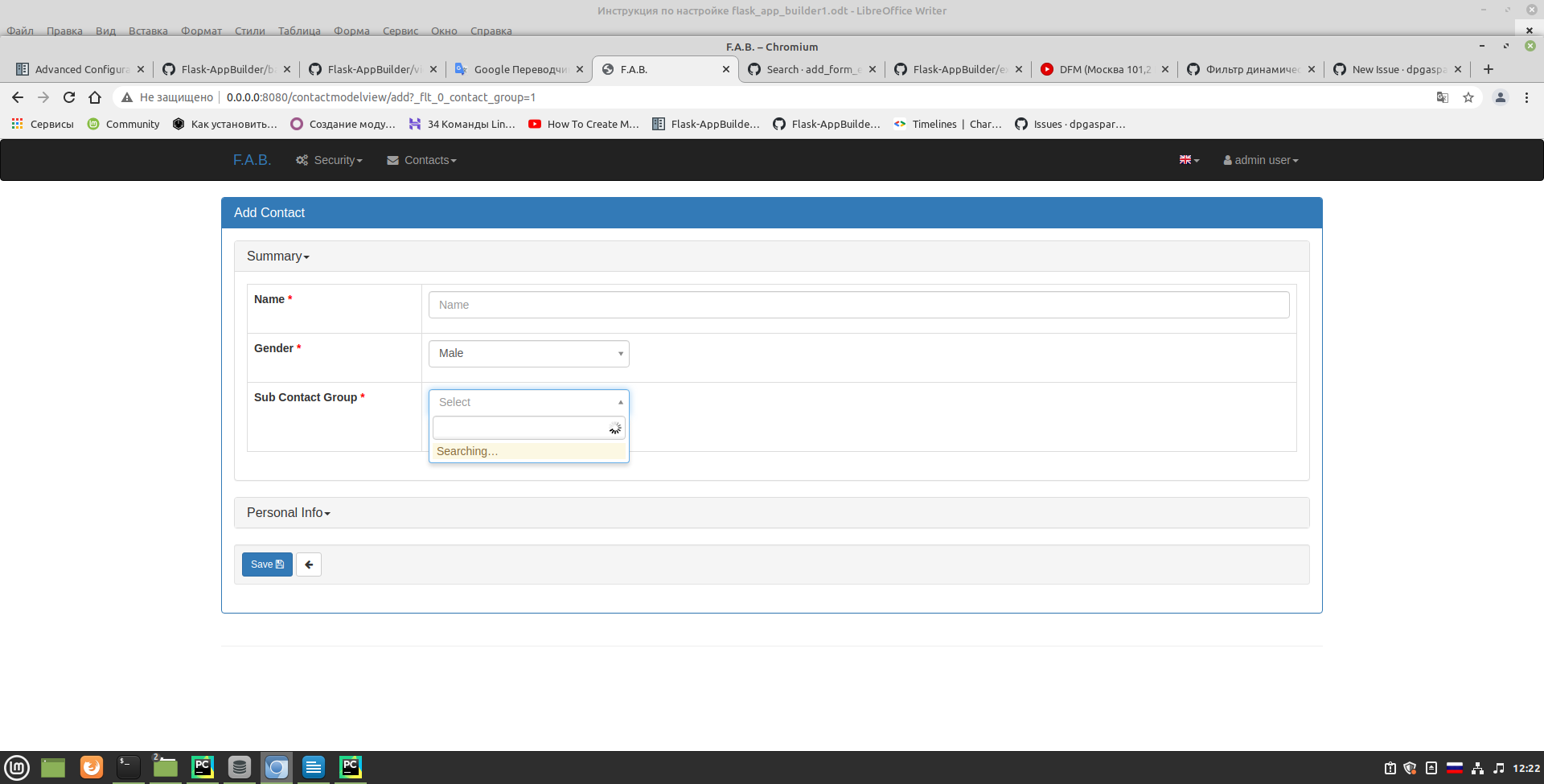Click the F.A.B. brand link
The height and width of the screenshot is (784, 1544).
click(252, 160)
